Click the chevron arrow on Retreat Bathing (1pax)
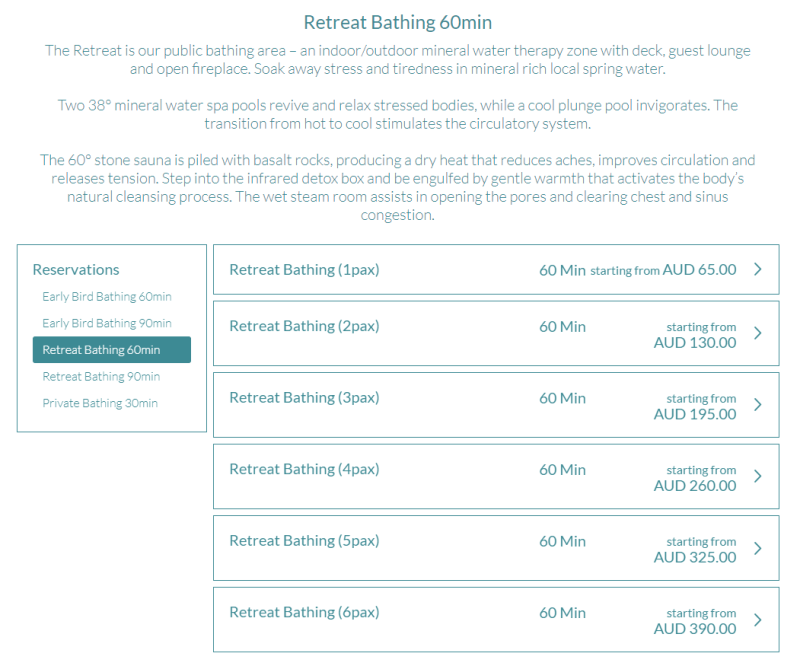The image size is (800, 666). pos(758,269)
